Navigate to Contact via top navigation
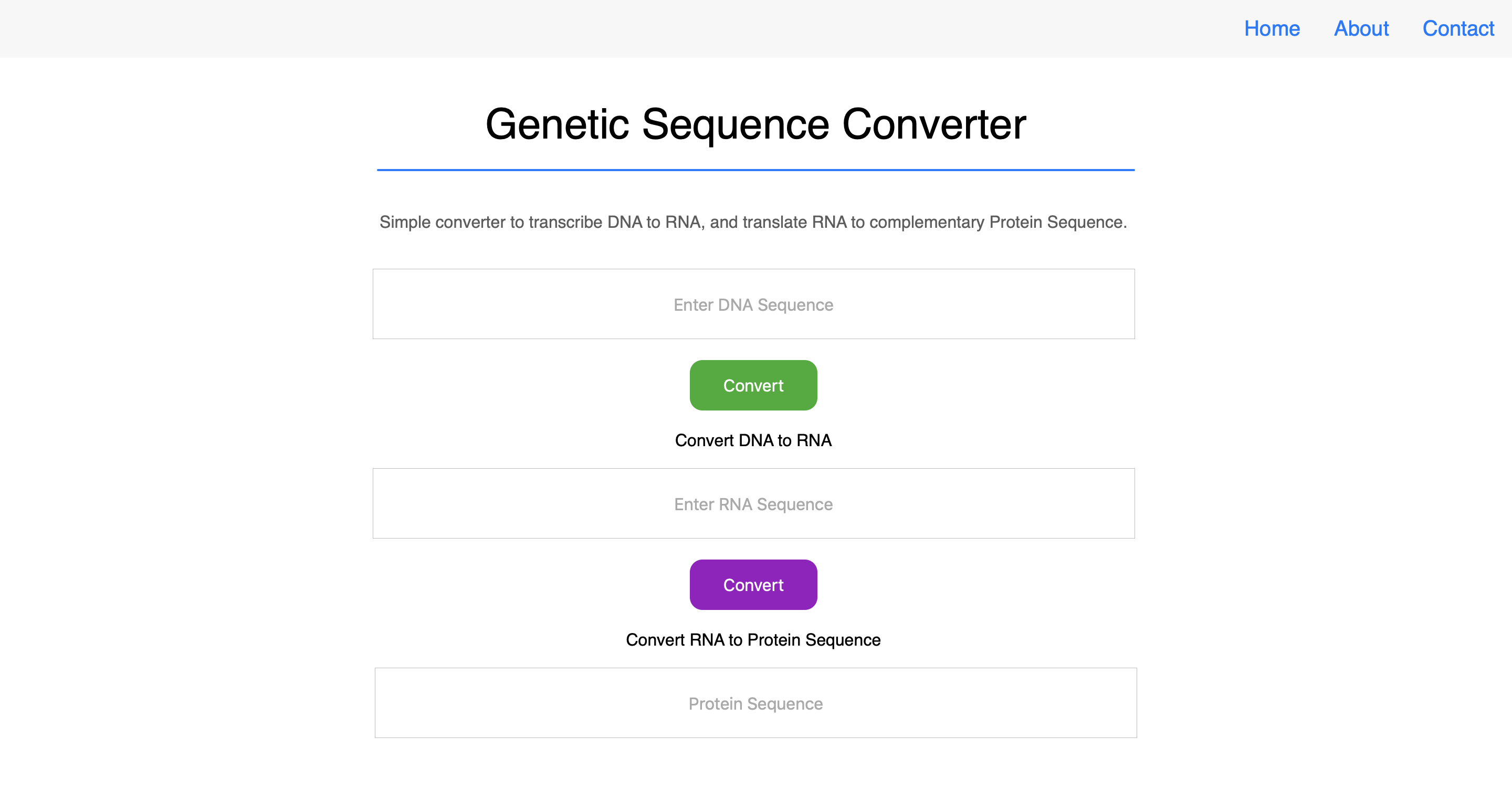1512x801 pixels. (1458, 29)
